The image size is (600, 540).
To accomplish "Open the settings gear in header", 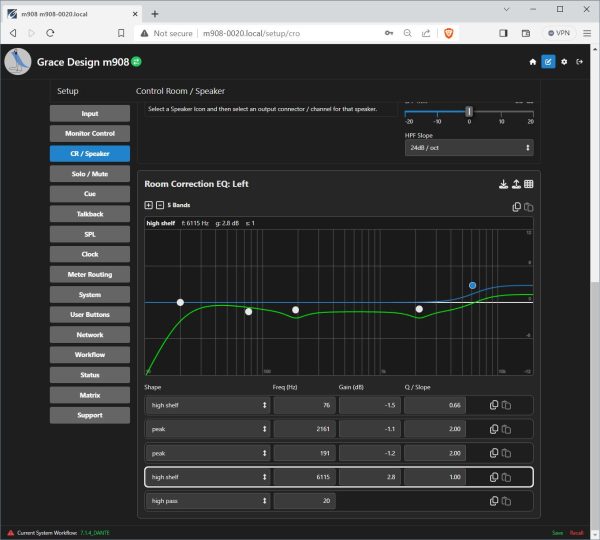I will [564, 62].
